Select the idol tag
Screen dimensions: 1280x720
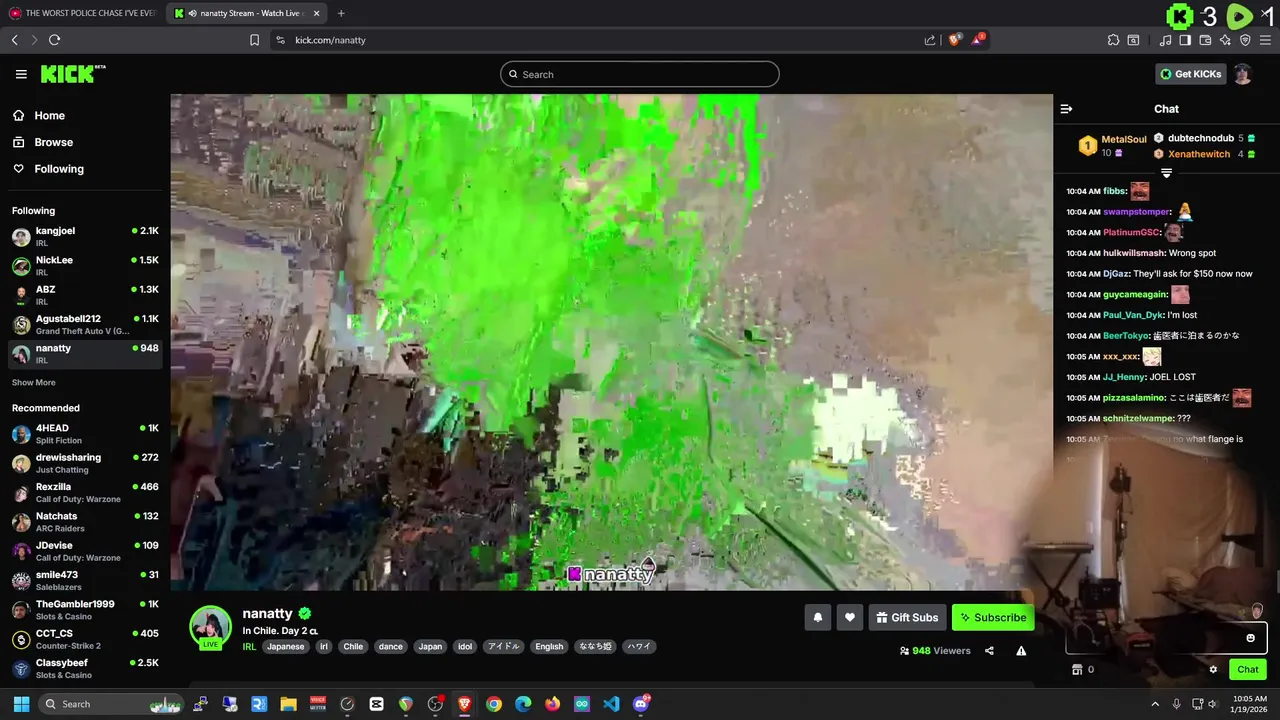(x=465, y=647)
